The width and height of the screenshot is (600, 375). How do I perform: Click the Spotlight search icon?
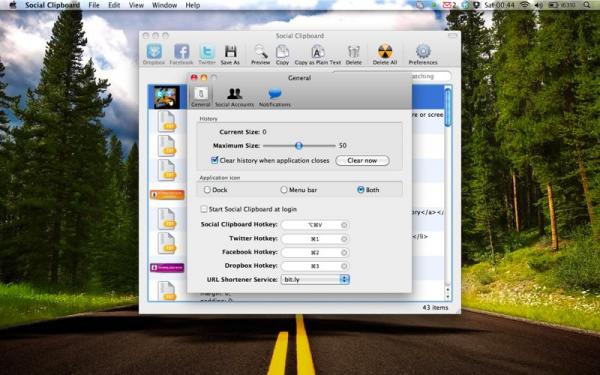pyautogui.click(x=587, y=5)
